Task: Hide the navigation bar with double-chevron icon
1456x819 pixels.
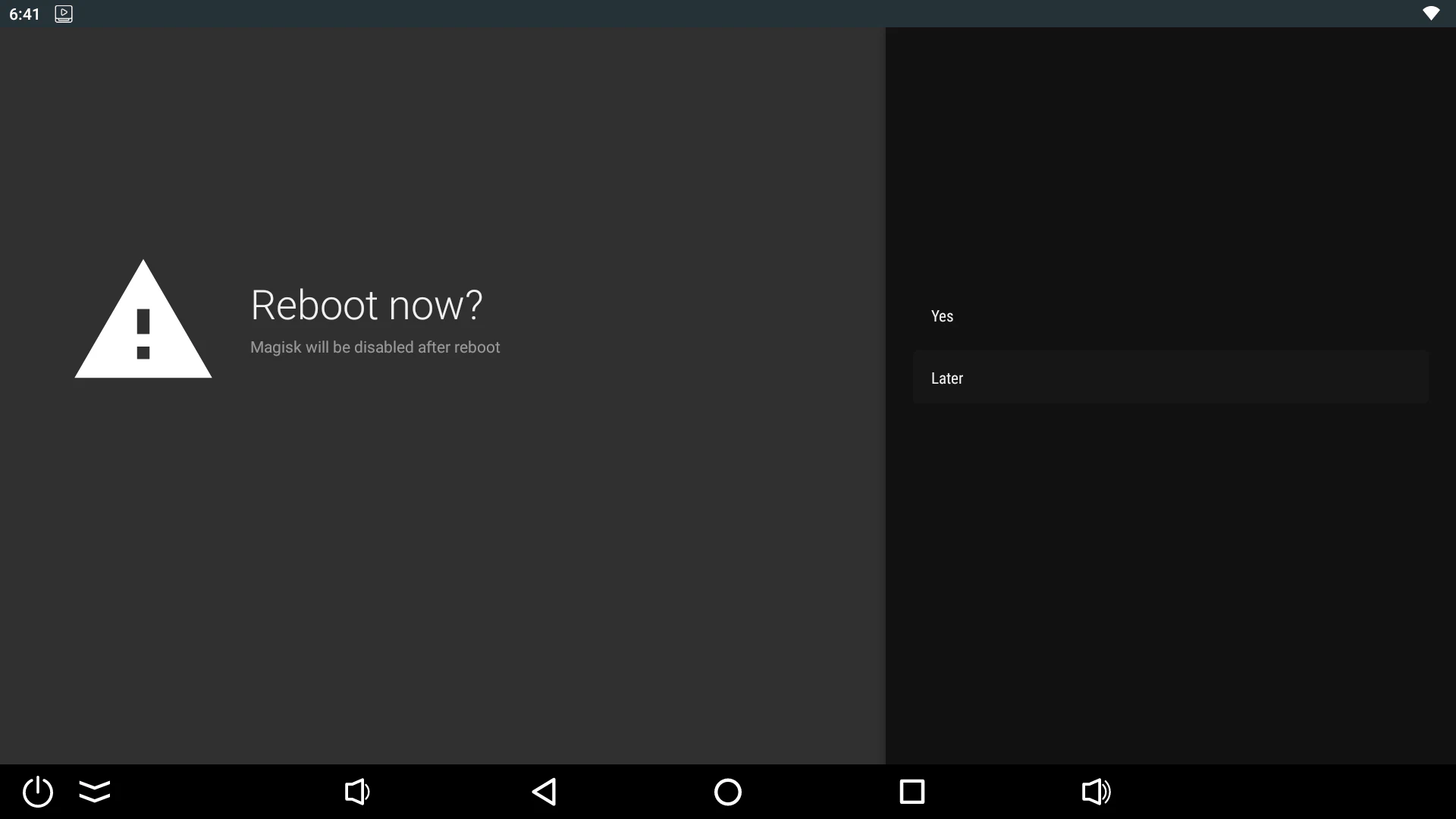Action: pos(95,792)
